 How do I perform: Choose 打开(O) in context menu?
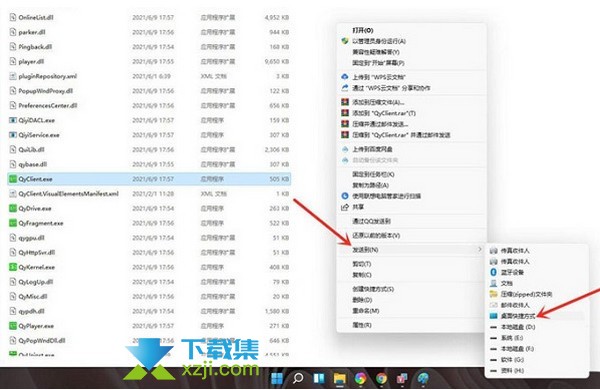click(363, 30)
